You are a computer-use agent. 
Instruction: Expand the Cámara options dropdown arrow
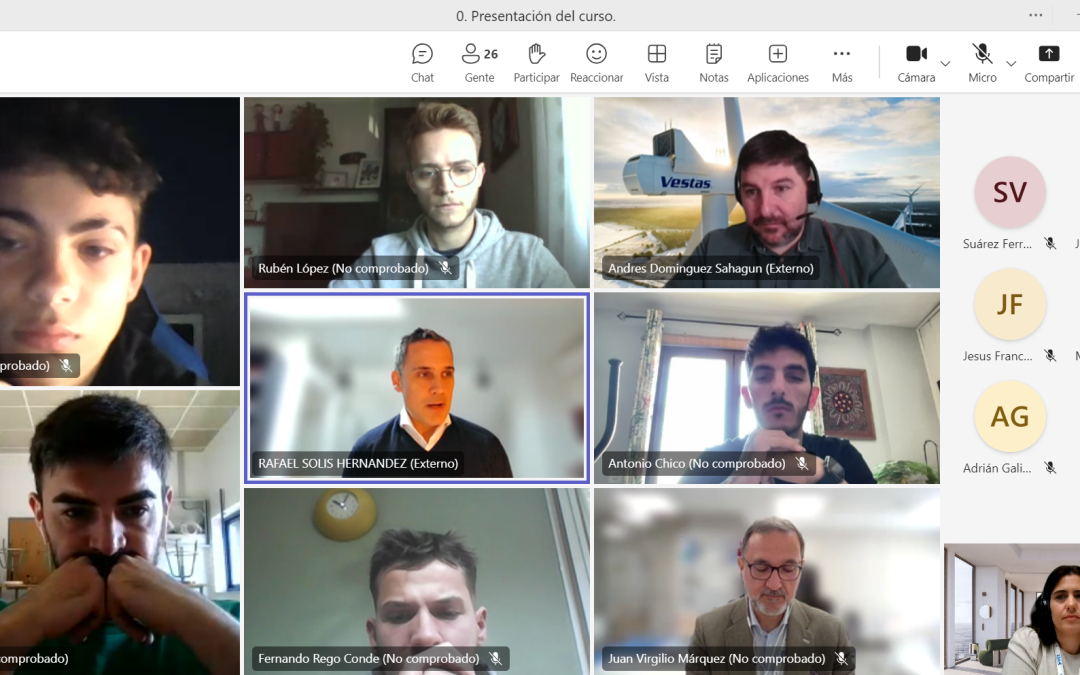(x=945, y=64)
